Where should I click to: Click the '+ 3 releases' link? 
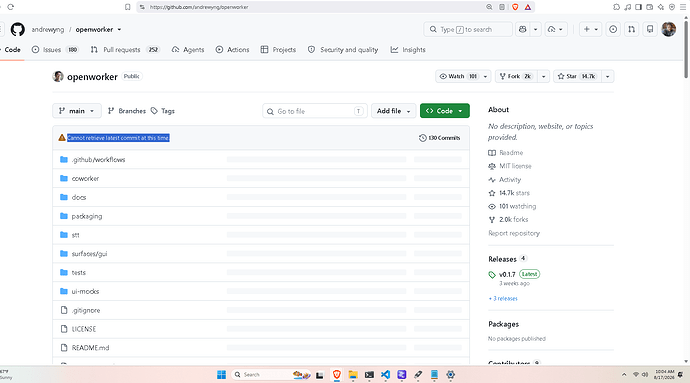503,298
